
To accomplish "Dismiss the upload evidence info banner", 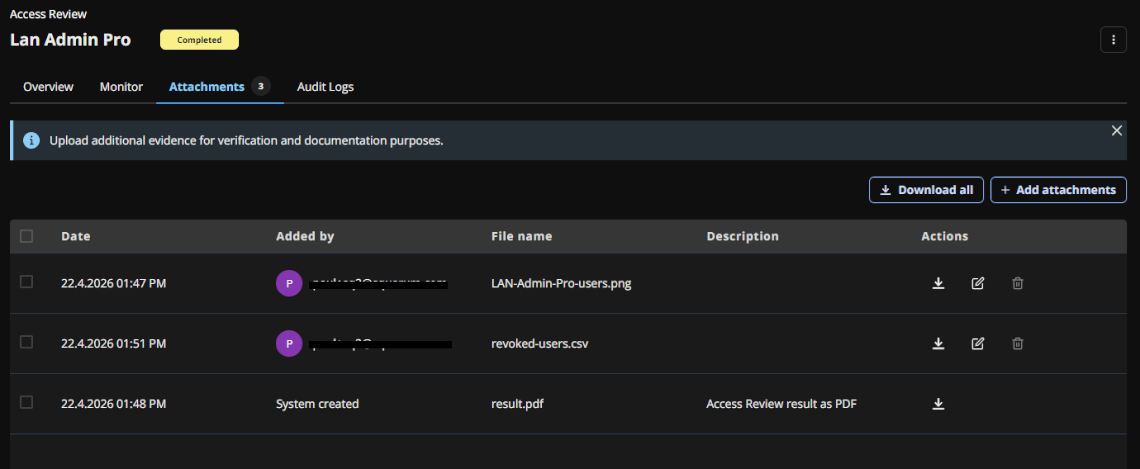I will click(x=1117, y=130).
